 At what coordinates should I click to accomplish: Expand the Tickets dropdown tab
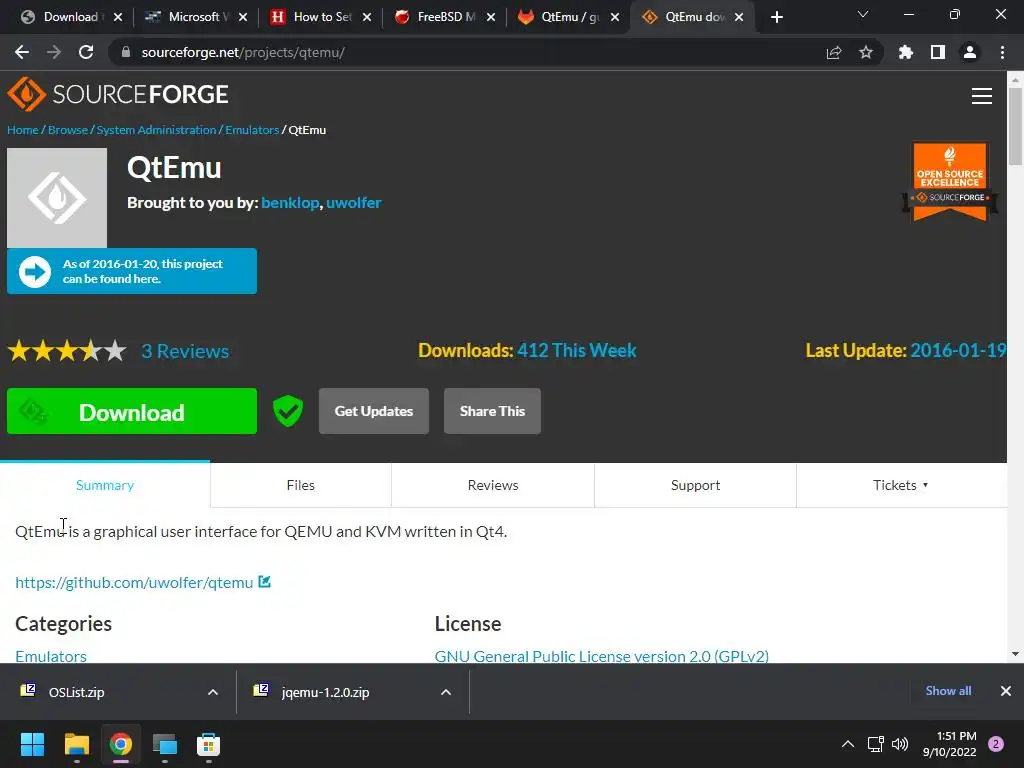pyautogui.click(x=901, y=485)
